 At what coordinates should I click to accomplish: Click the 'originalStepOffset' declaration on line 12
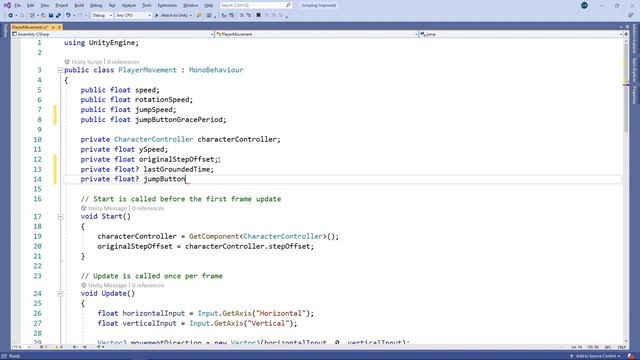tap(176, 160)
